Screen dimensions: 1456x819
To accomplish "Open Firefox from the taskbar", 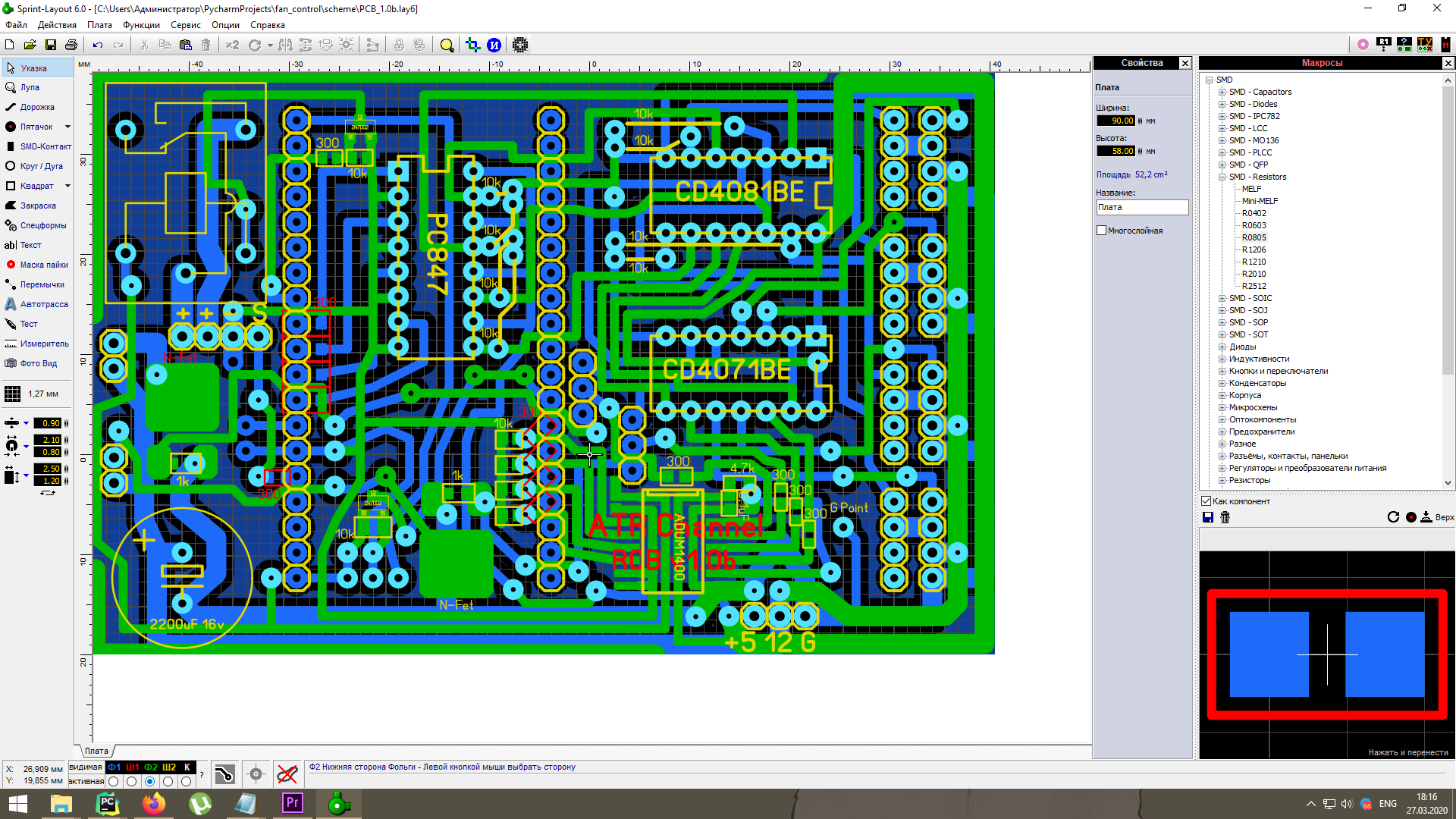I will (154, 803).
